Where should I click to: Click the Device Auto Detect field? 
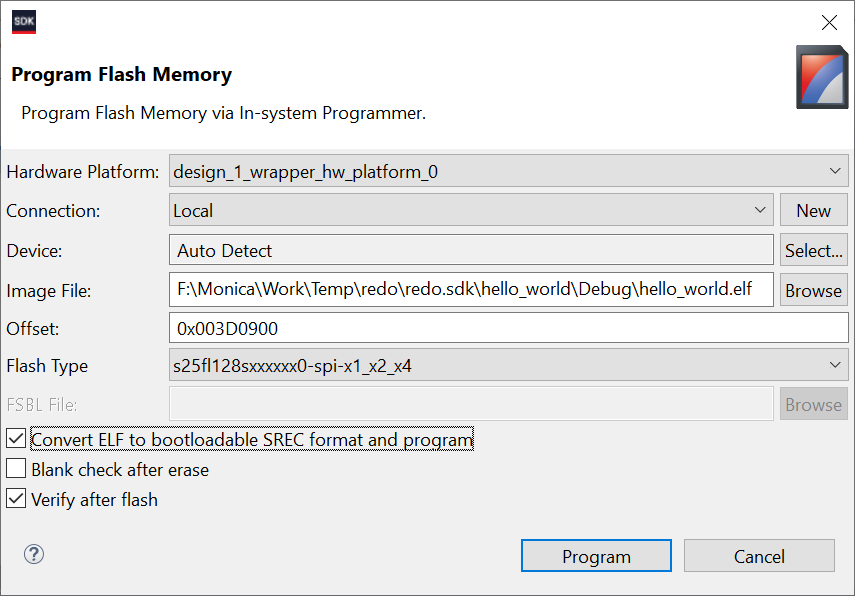pos(471,250)
